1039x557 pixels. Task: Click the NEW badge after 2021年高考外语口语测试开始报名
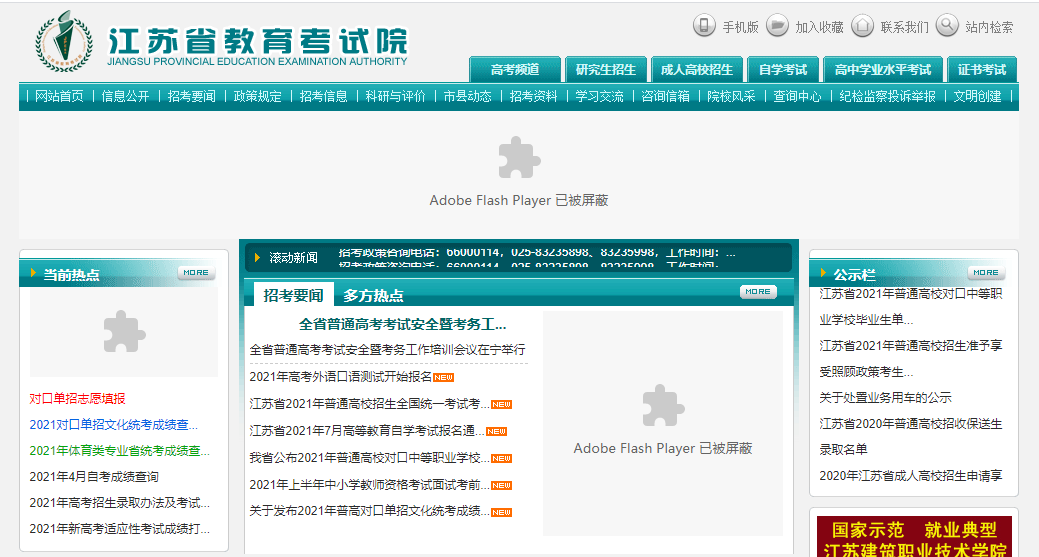pyautogui.click(x=443, y=378)
